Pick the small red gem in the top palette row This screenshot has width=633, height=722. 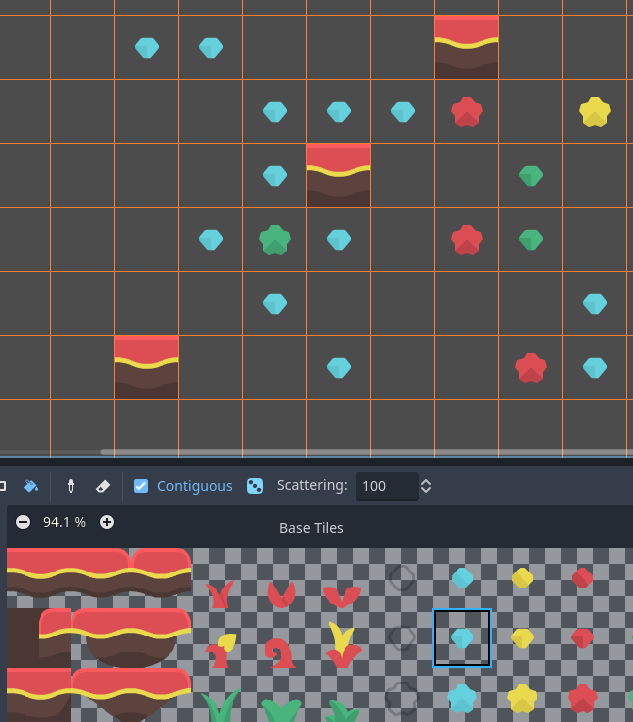(x=583, y=578)
